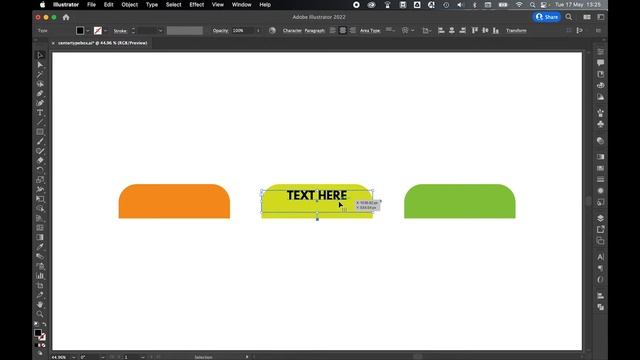The height and width of the screenshot is (360, 640).
Task: Select the Pen tool
Action: (40, 94)
